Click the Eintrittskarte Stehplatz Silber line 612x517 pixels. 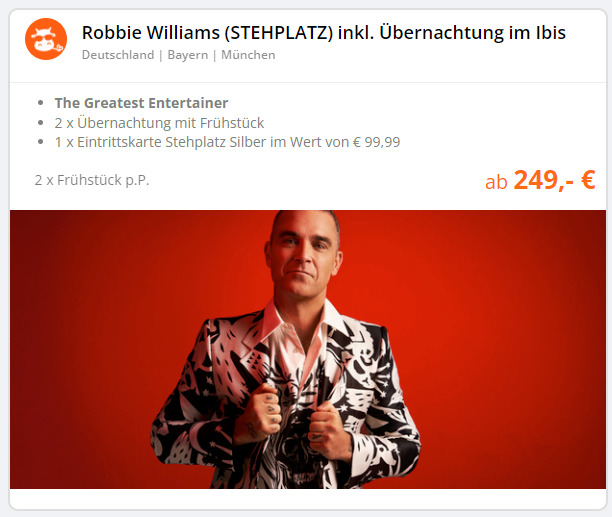coord(227,142)
